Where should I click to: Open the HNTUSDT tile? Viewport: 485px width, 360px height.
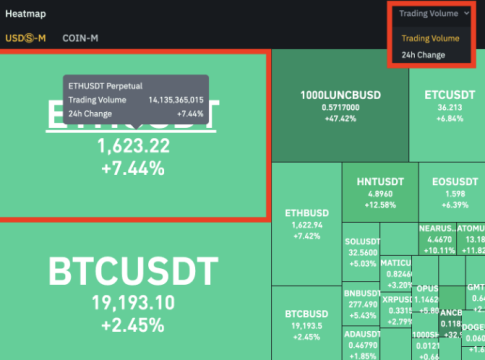(380, 193)
